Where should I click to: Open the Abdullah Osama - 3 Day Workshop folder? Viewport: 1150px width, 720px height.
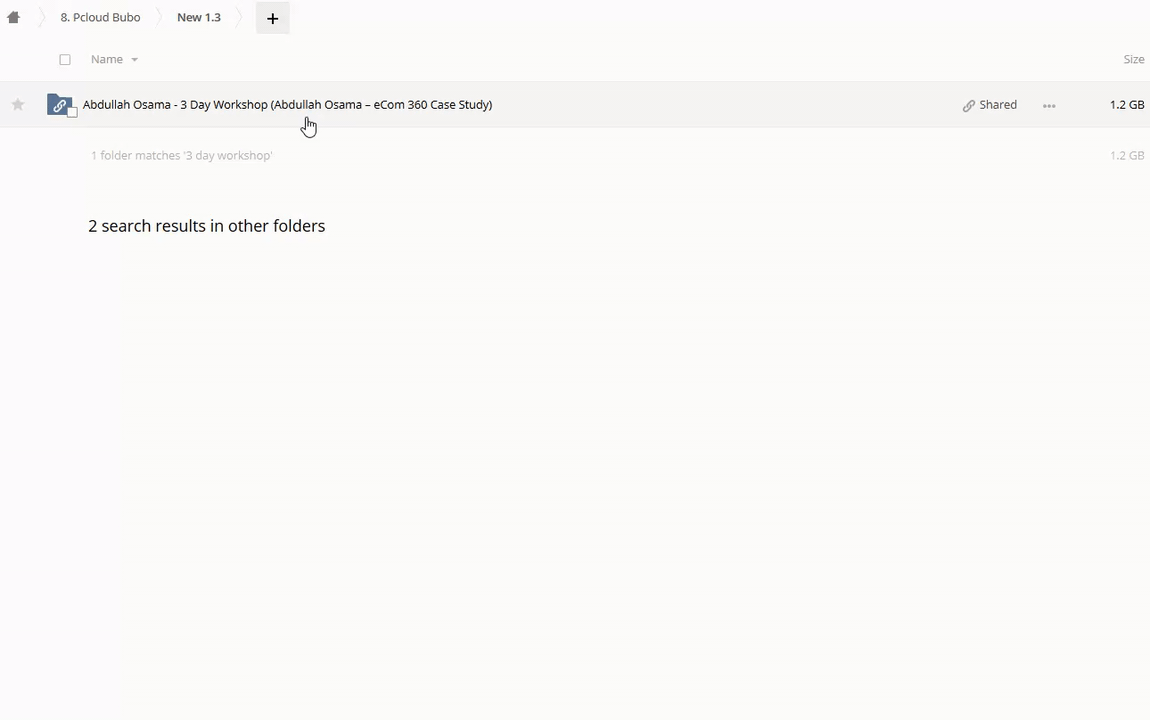[287, 105]
